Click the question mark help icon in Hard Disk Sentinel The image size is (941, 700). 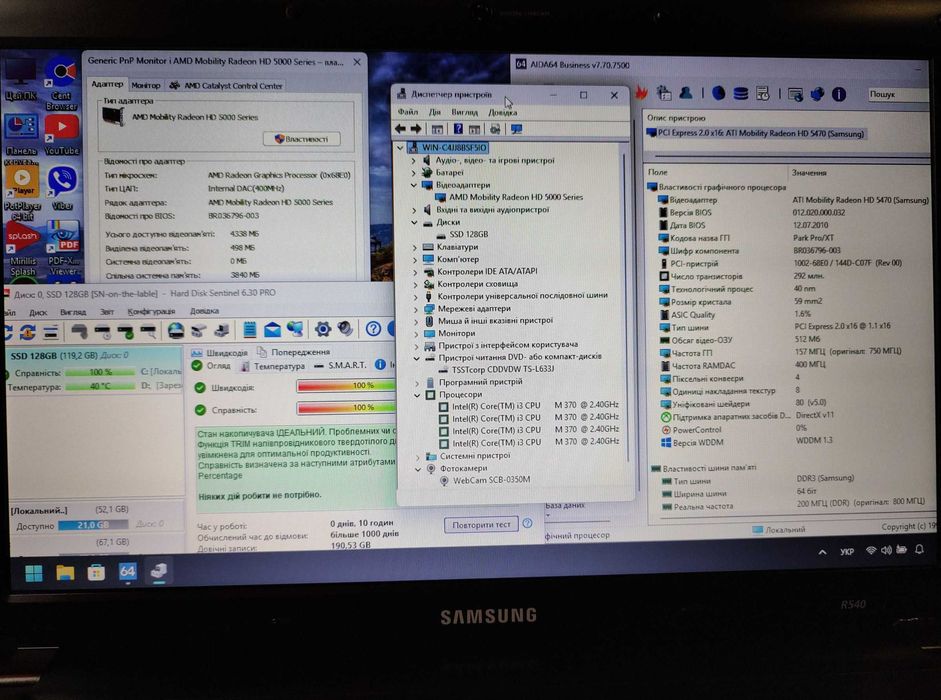tap(373, 328)
